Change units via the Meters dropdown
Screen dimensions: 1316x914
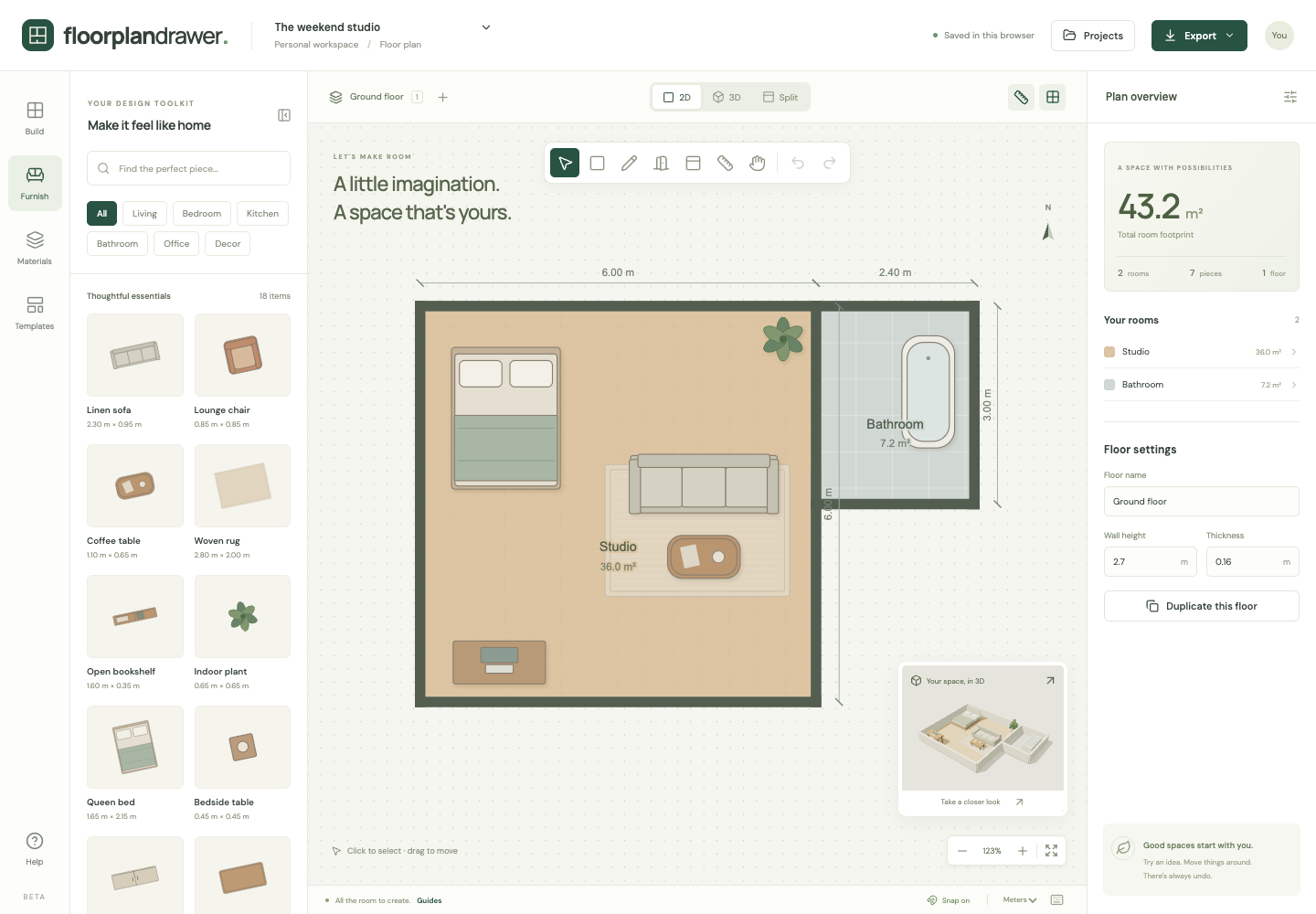[x=1020, y=900]
